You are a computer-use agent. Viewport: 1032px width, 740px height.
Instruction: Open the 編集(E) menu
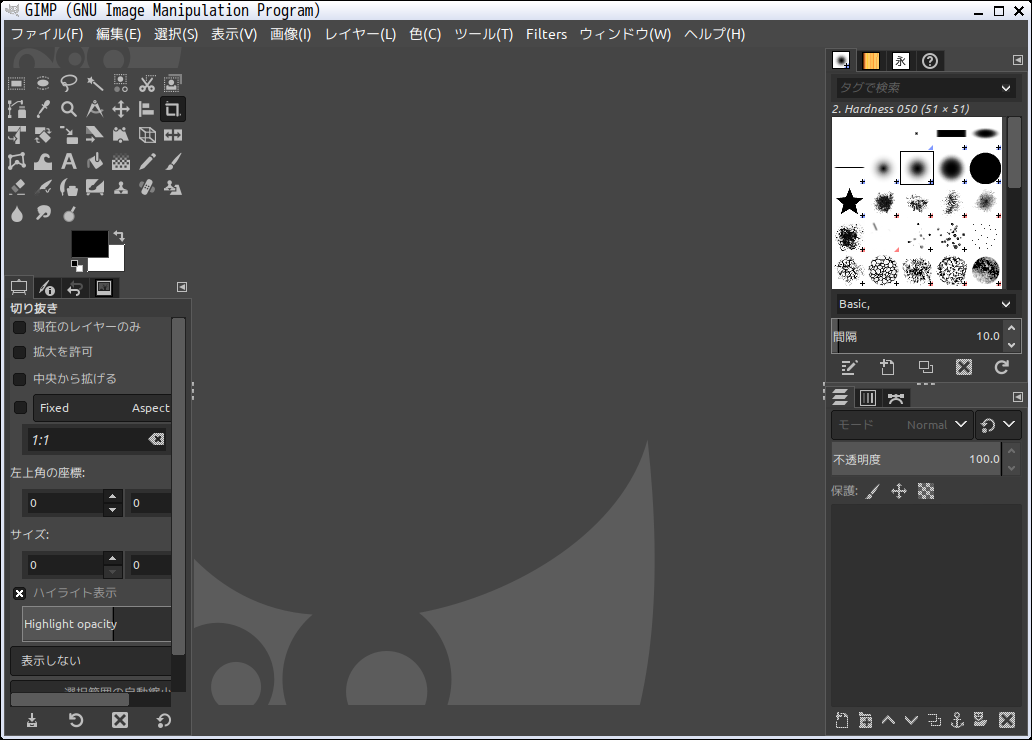pos(118,34)
